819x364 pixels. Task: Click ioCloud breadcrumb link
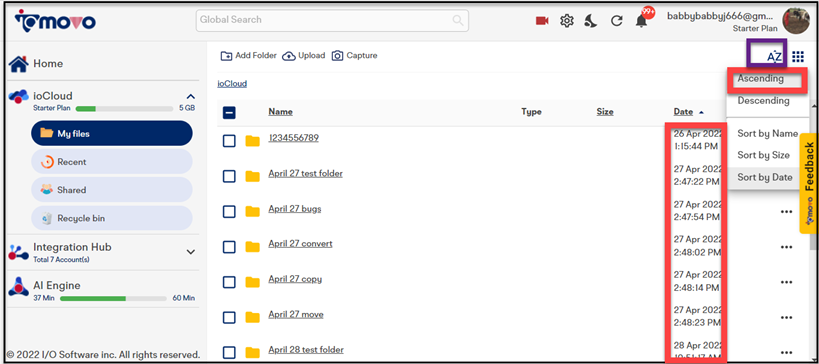tap(232, 84)
